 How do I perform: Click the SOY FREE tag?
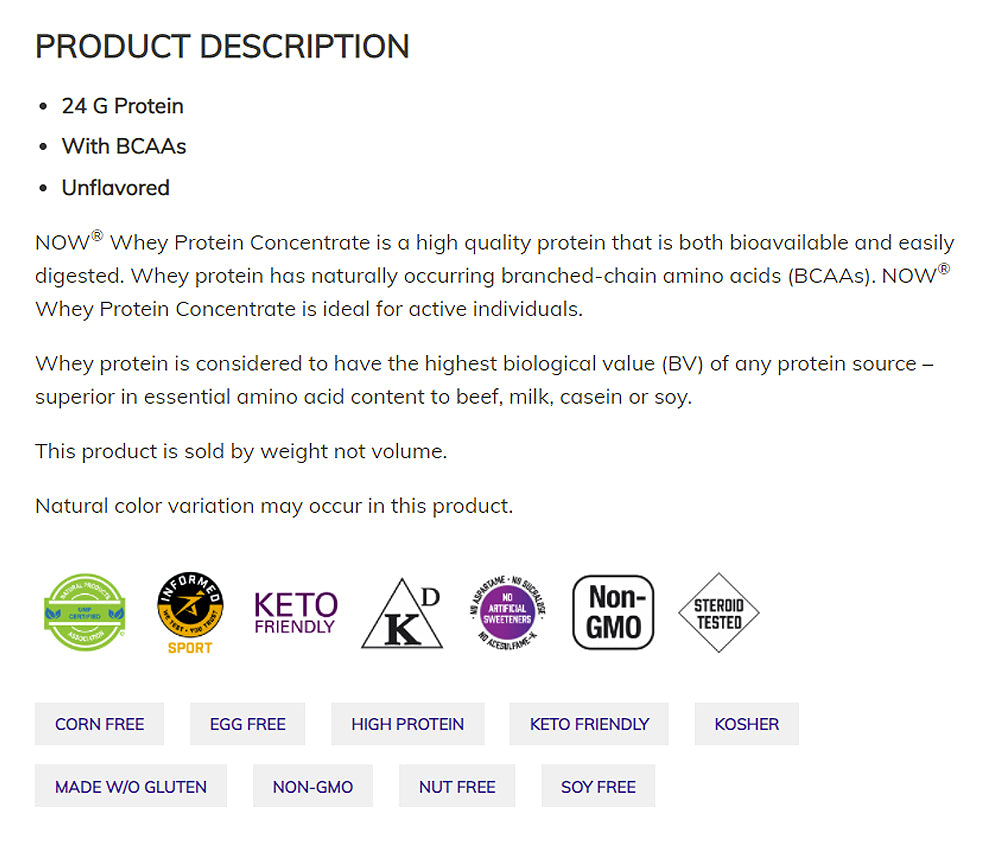click(598, 786)
